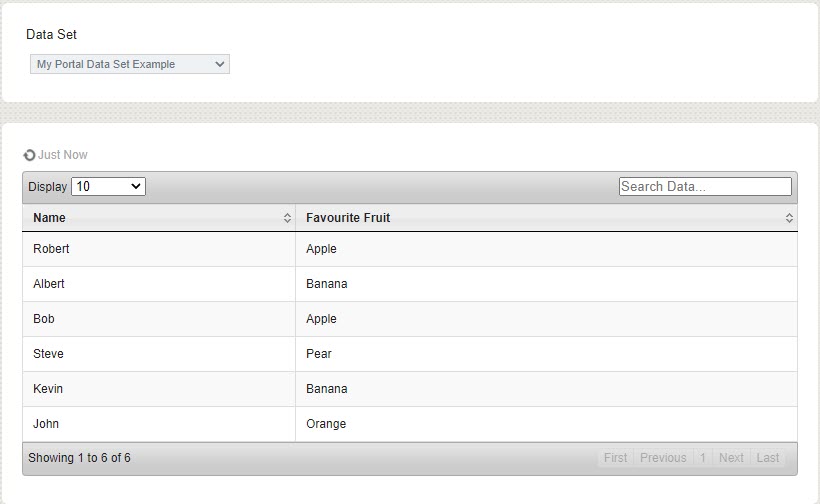
Task: Click the Display label
Action: pos(48,187)
